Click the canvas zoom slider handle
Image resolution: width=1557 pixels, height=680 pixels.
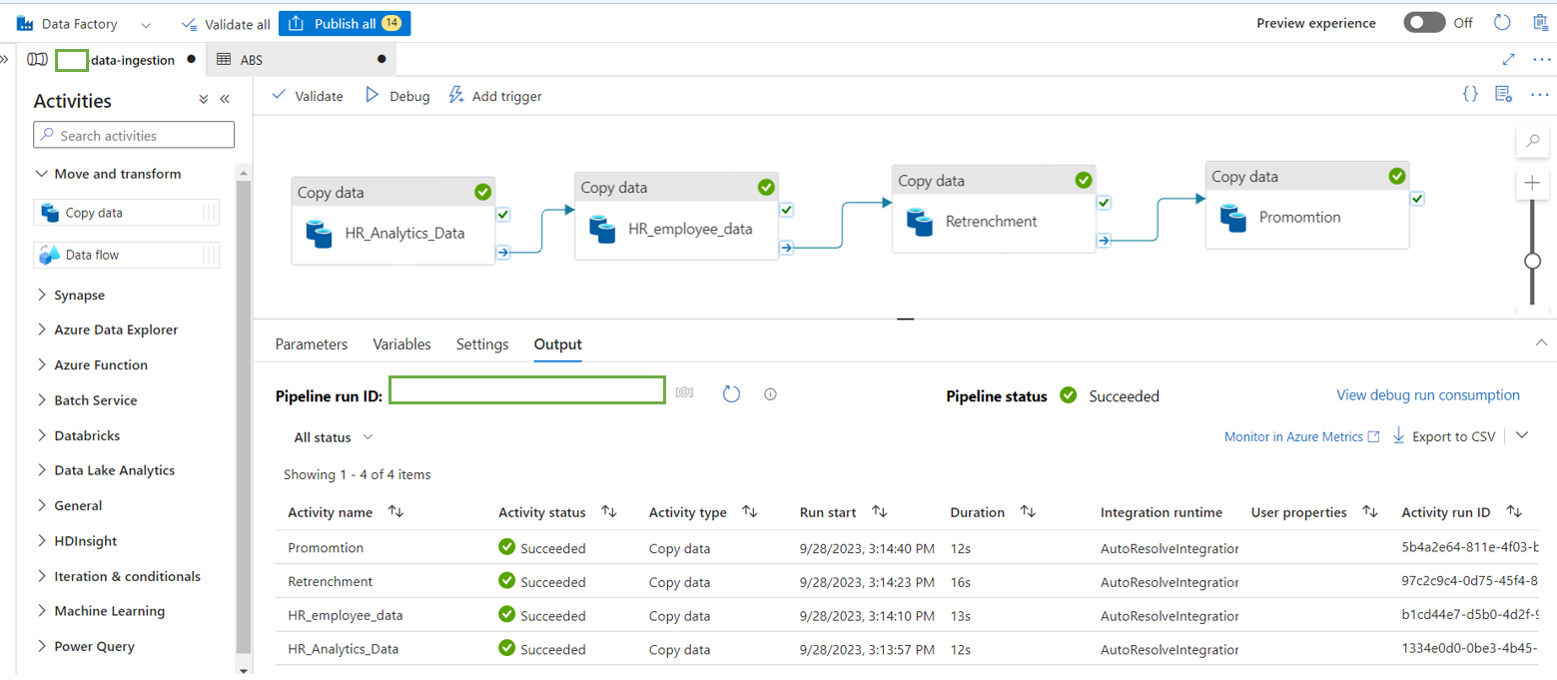(x=1532, y=261)
